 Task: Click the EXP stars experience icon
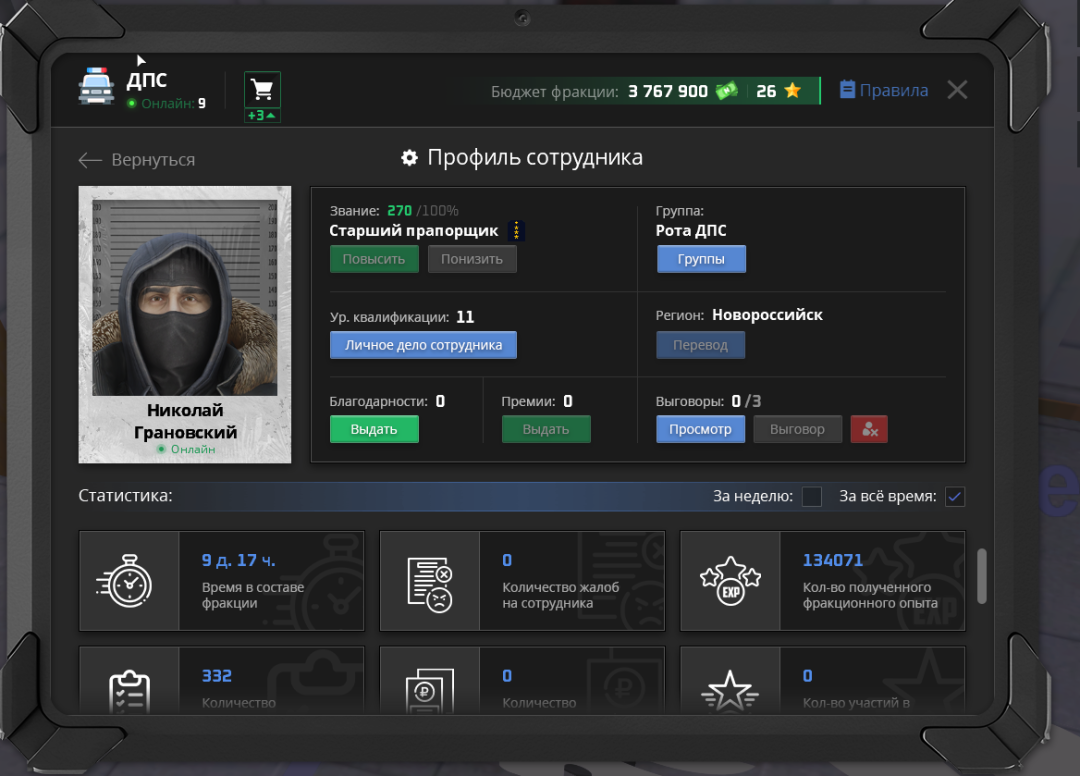[x=730, y=581]
